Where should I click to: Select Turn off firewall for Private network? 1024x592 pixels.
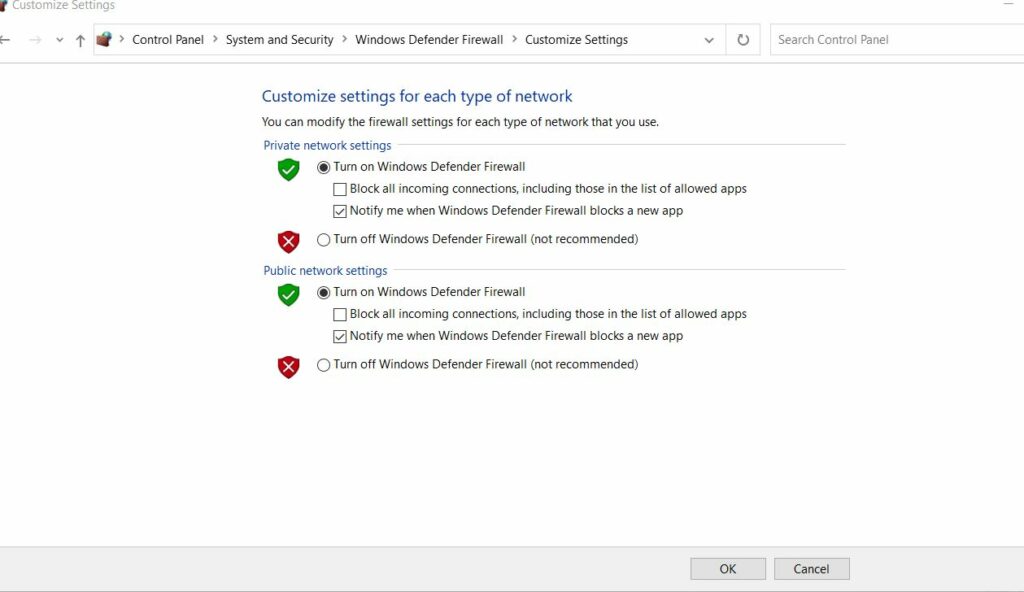[x=323, y=240]
